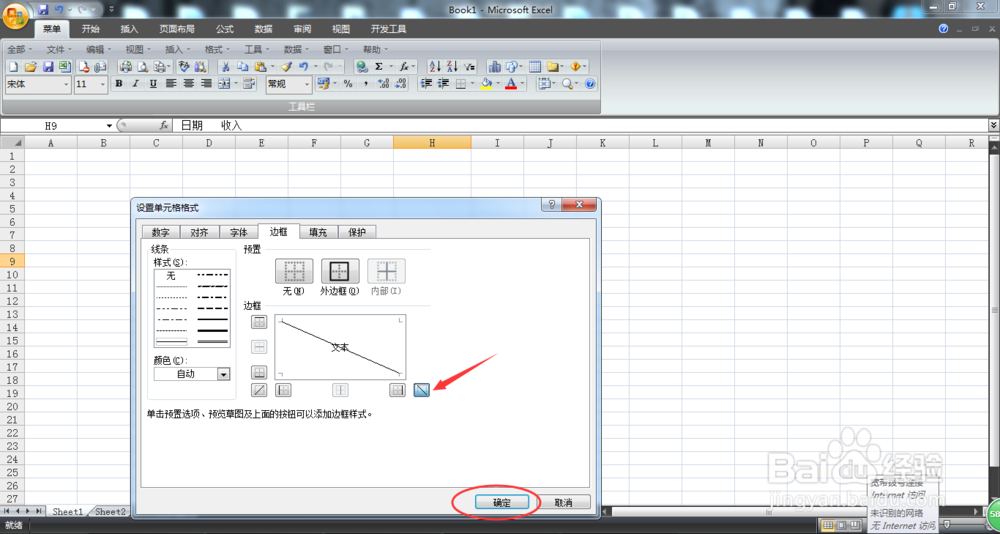Click the Cut scissors icon

tap(226, 66)
